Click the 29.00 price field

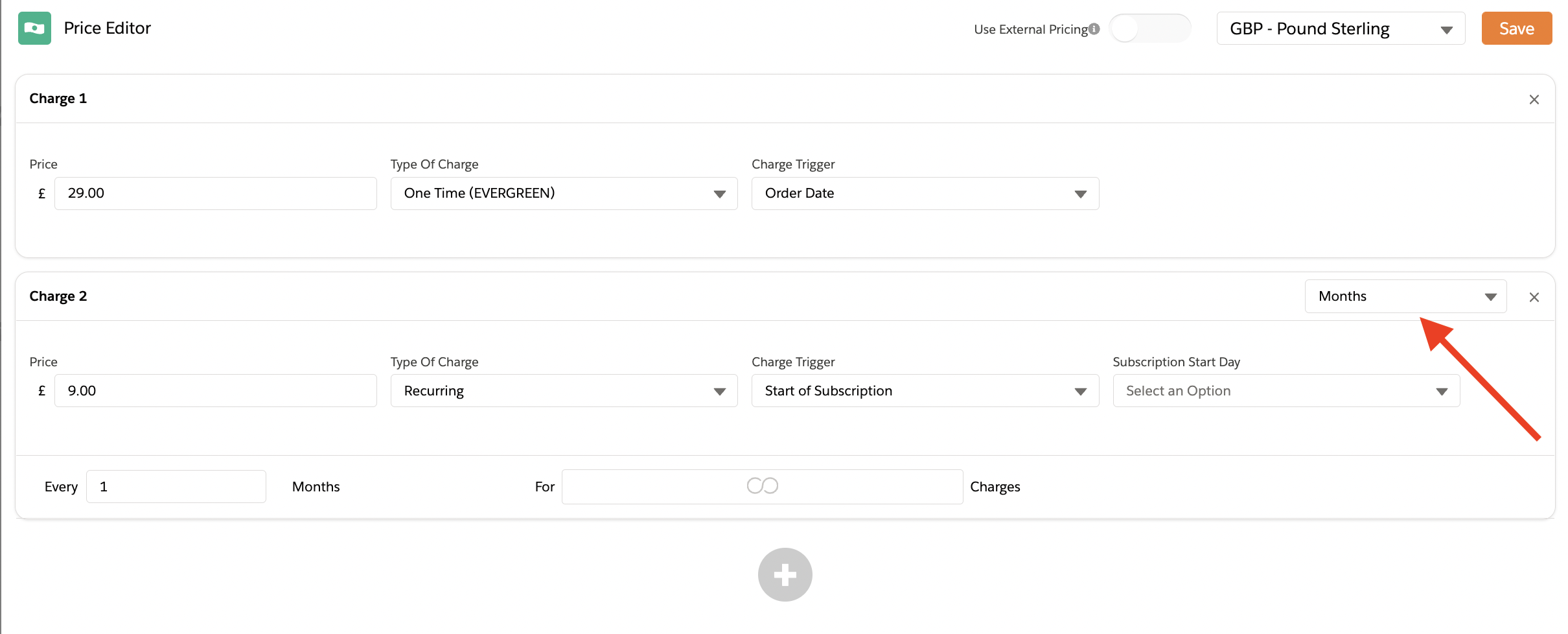click(215, 194)
